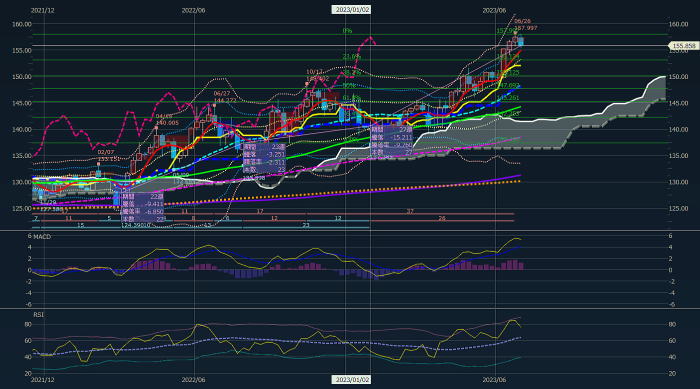This screenshot has height=389, width=700.
Task: Click 145.00 on the left price axis
Action: coord(21,103)
